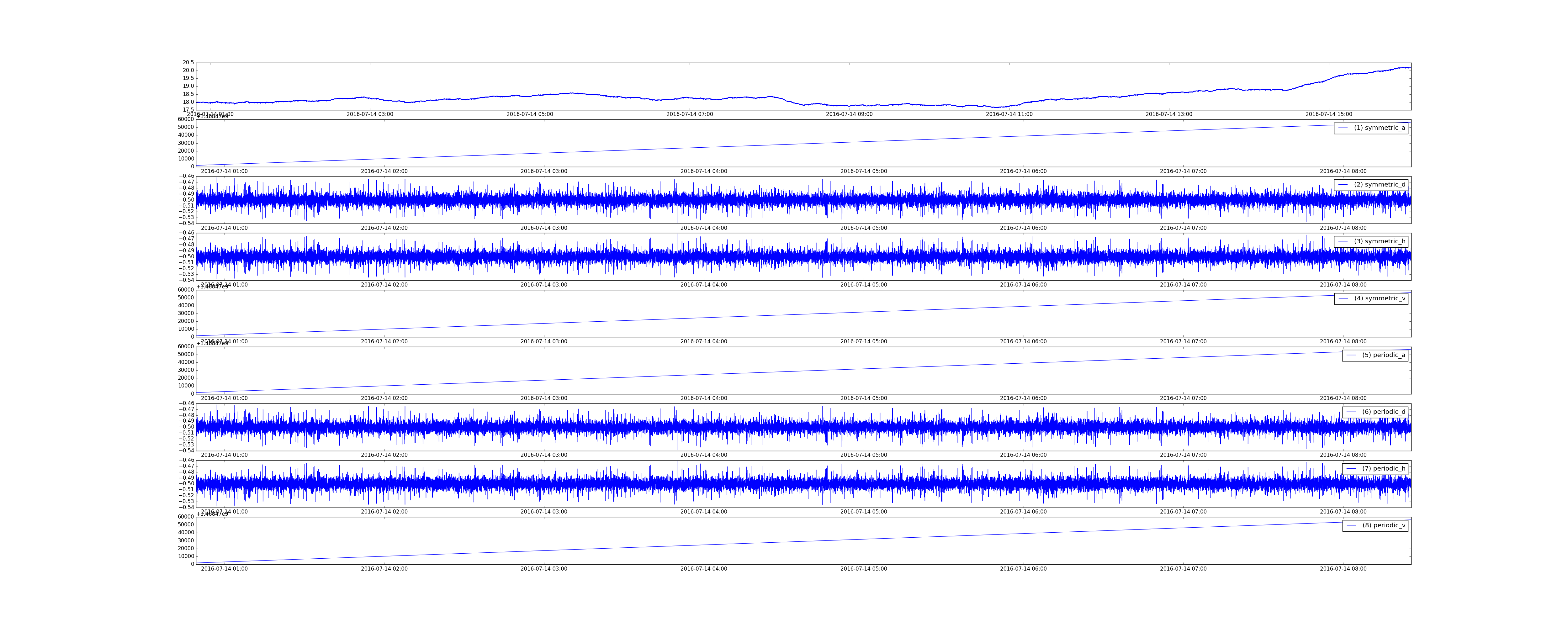Click the 18.5 y-axis tick of top plot
Image resolution: width=1568 pixels, height=627 pixels.
coord(188,94)
